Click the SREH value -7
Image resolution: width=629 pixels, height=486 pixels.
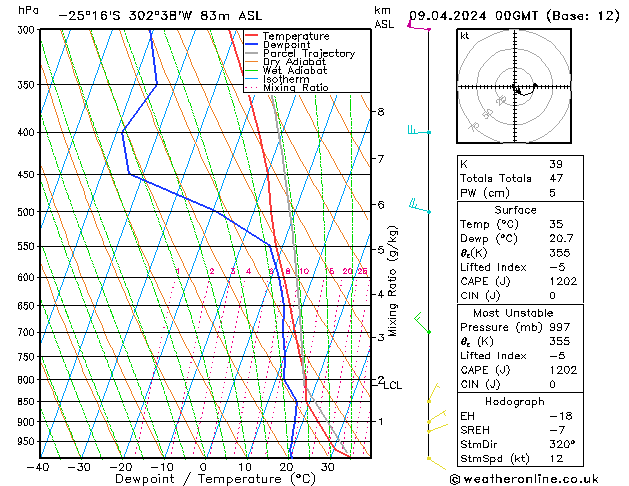558,430
